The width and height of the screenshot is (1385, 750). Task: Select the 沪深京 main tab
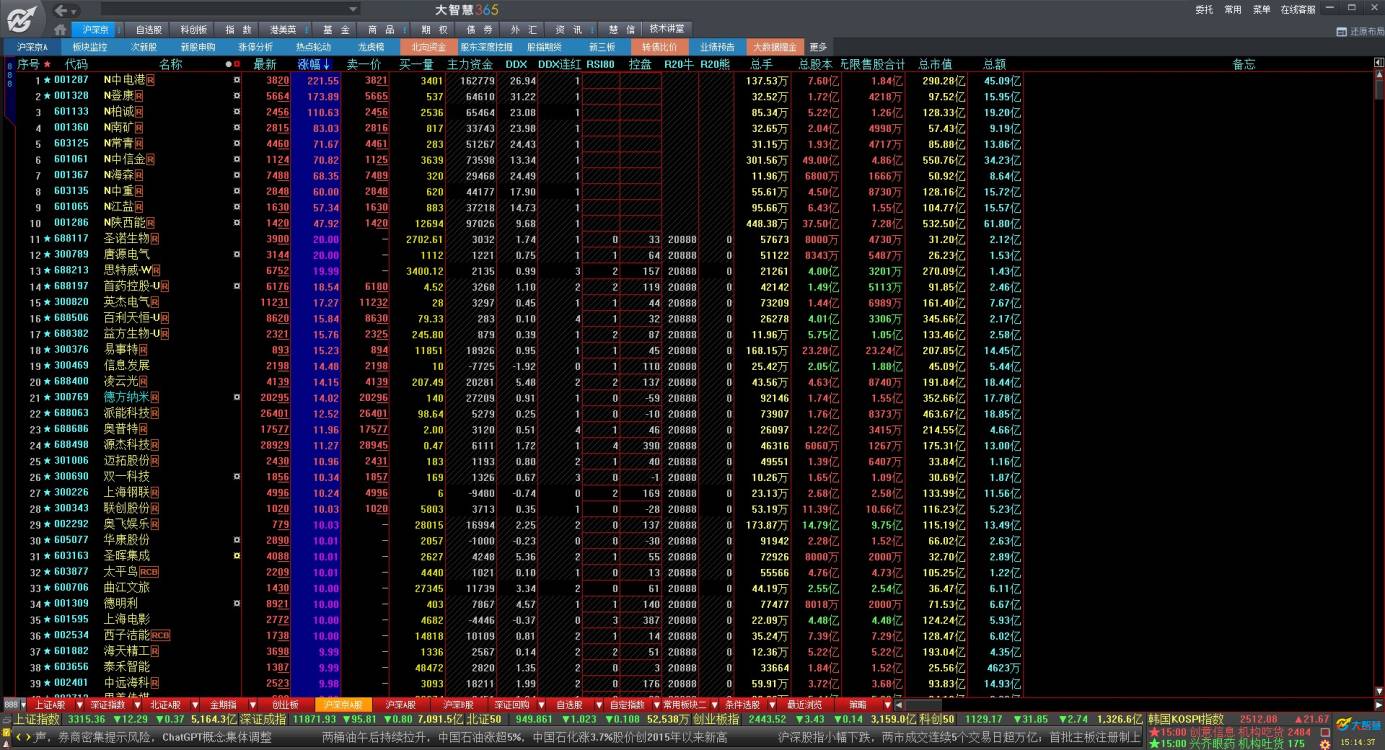(x=97, y=30)
